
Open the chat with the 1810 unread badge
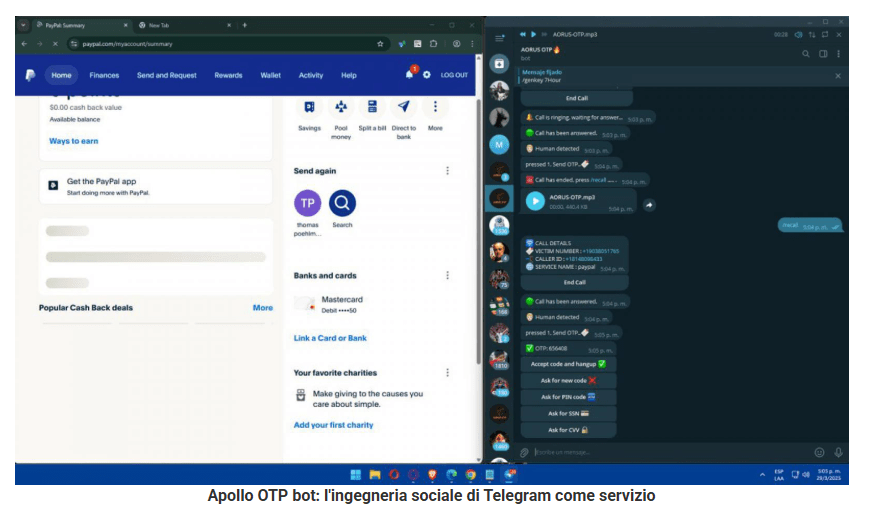click(500, 359)
